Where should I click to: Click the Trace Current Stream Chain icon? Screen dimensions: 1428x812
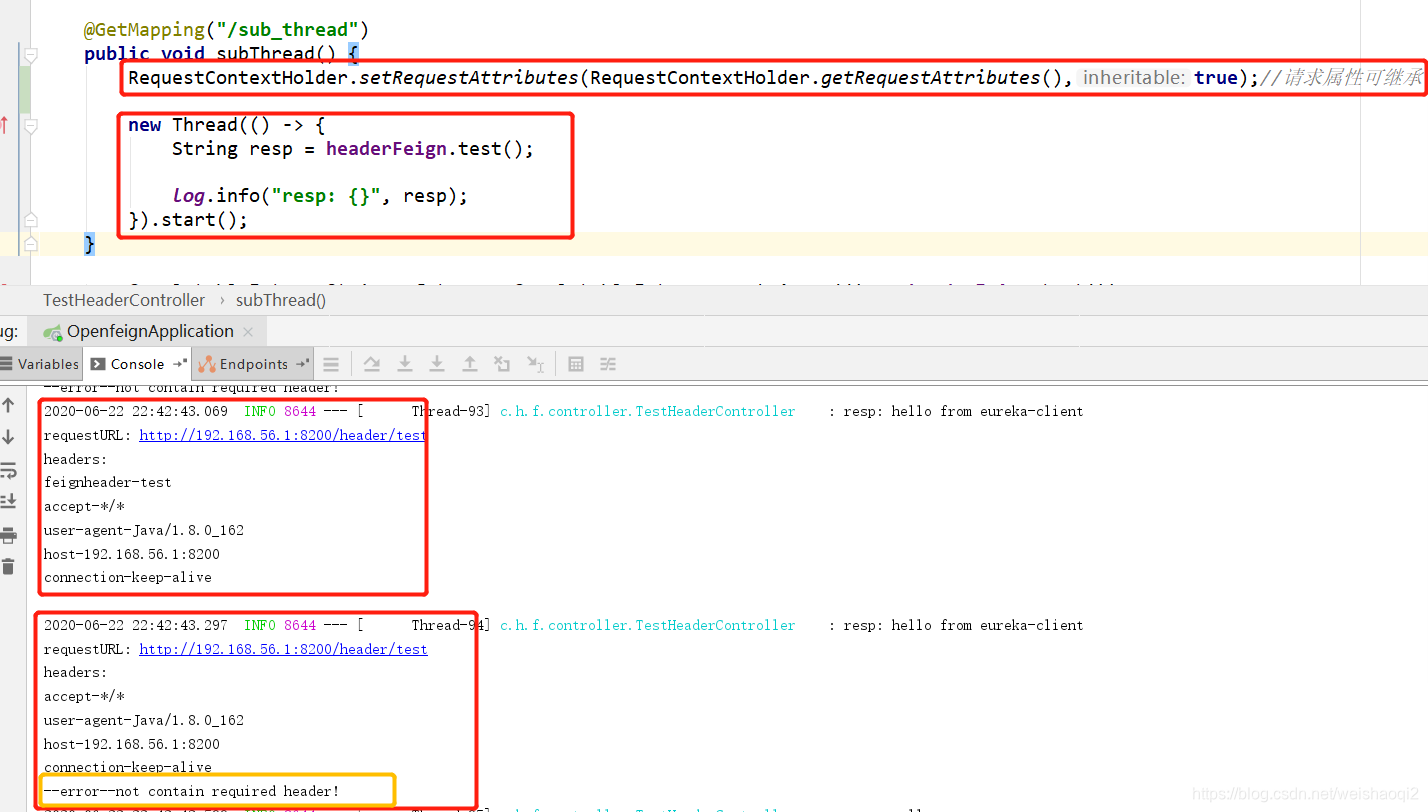(608, 364)
